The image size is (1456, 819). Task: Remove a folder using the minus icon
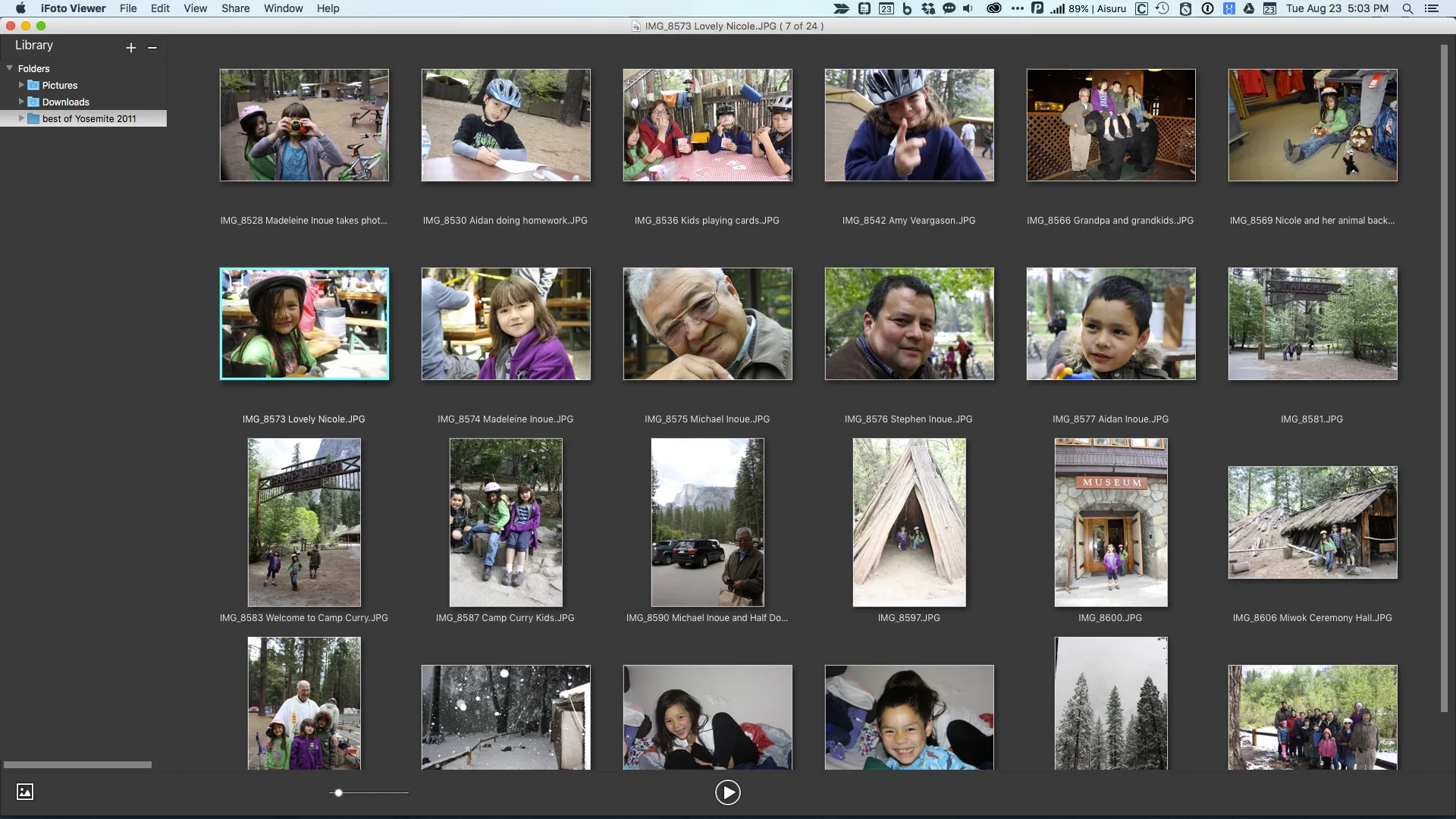pos(152,48)
